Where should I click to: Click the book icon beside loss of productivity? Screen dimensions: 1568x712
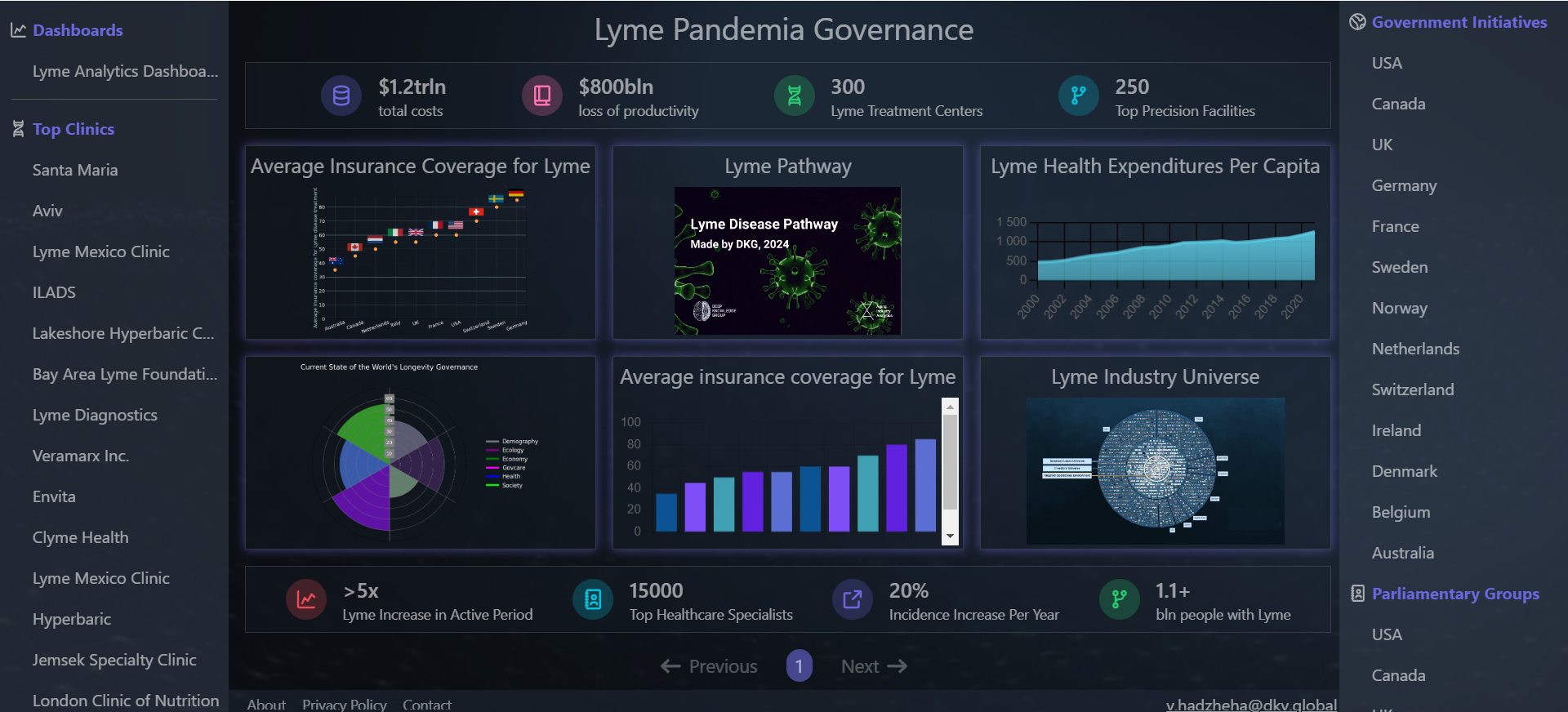(x=541, y=96)
